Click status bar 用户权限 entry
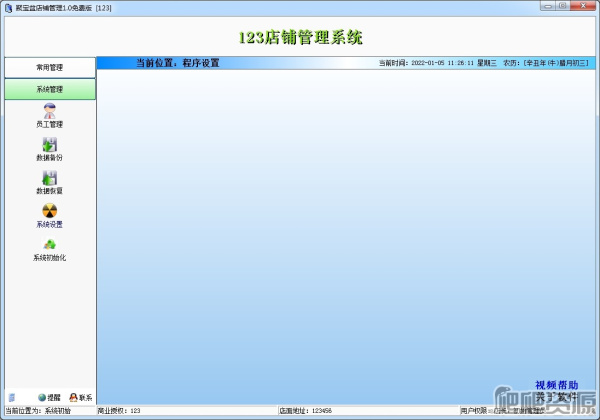600x420 pixels. click(502, 411)
